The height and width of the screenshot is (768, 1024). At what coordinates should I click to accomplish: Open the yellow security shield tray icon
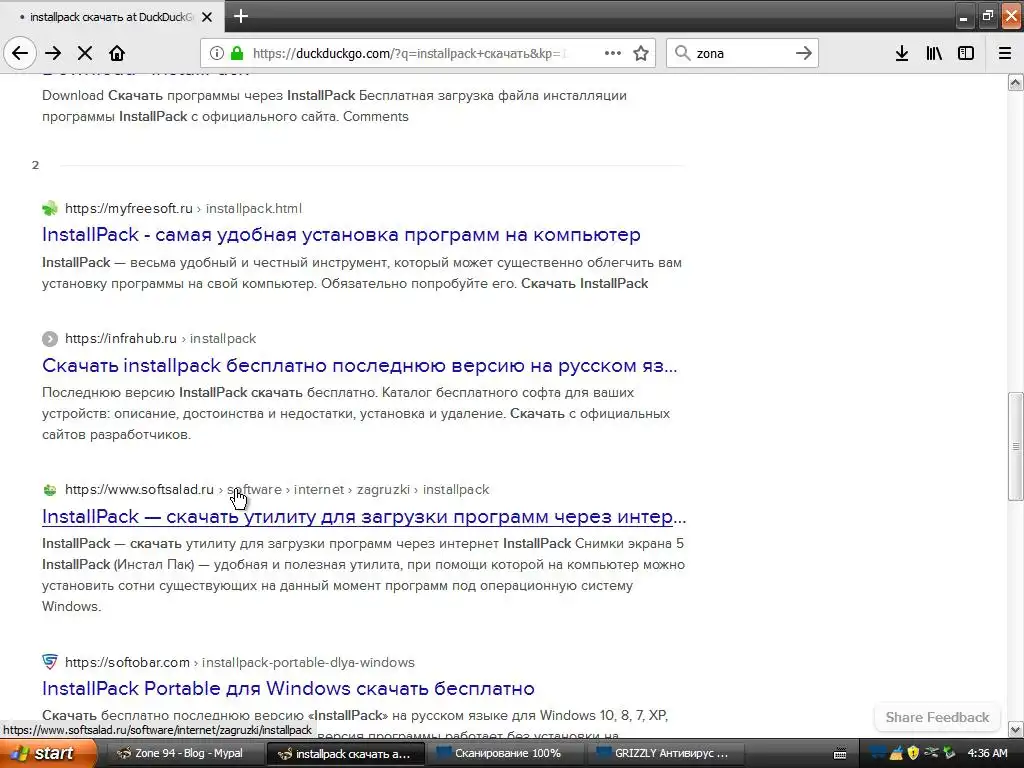913,754
